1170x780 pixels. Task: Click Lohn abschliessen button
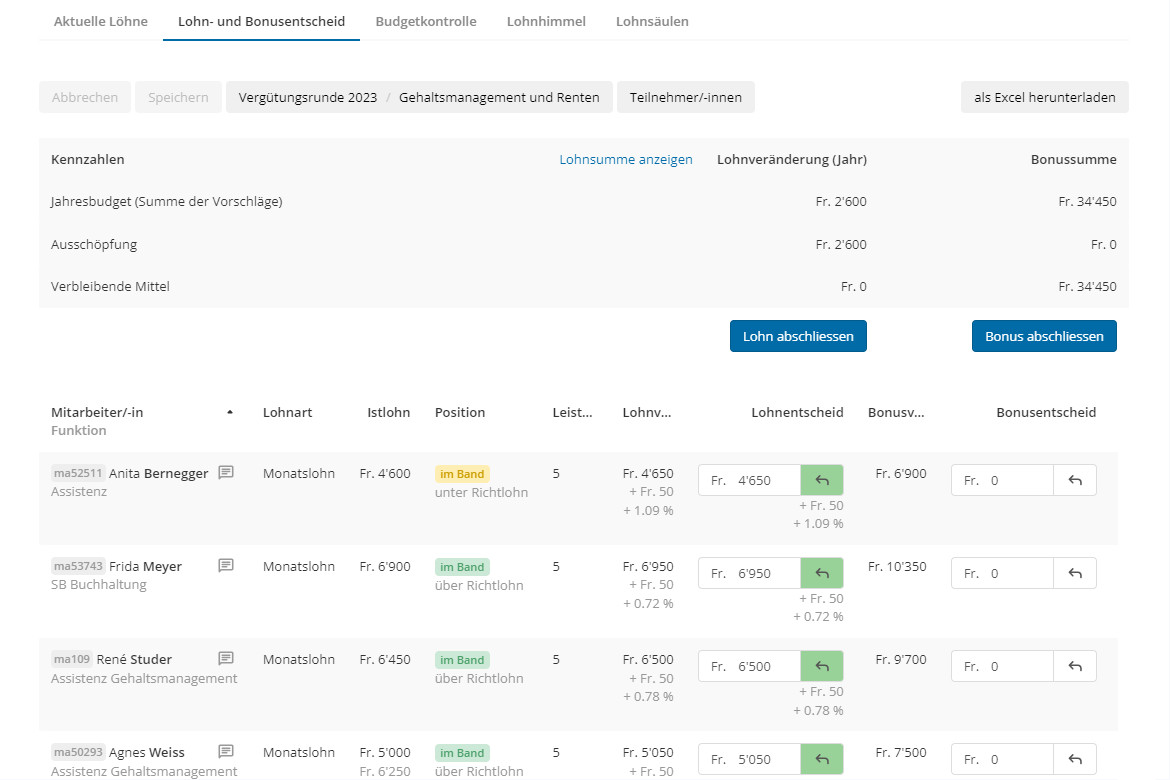[797, 336]
